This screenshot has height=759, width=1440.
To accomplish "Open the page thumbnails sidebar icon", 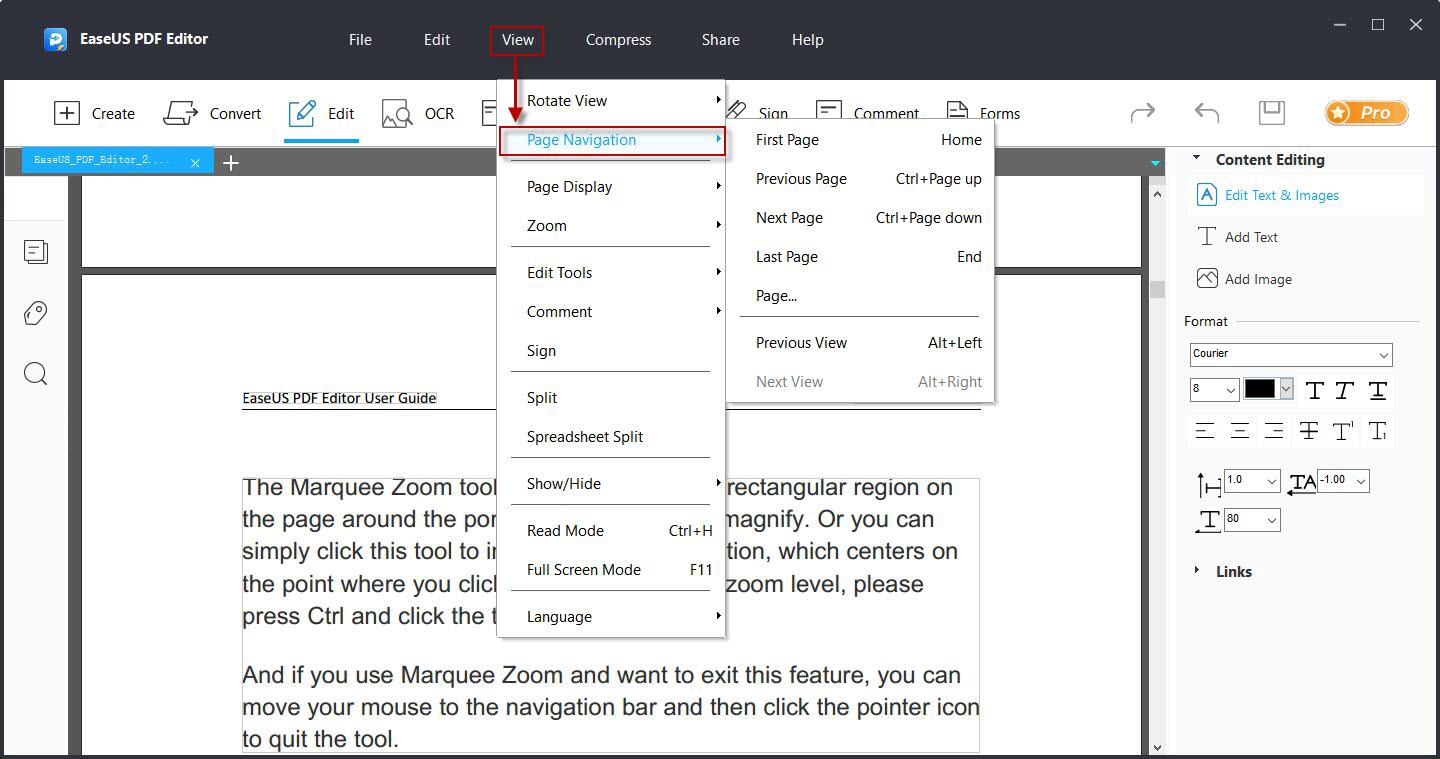I will (x=36, y=252).
